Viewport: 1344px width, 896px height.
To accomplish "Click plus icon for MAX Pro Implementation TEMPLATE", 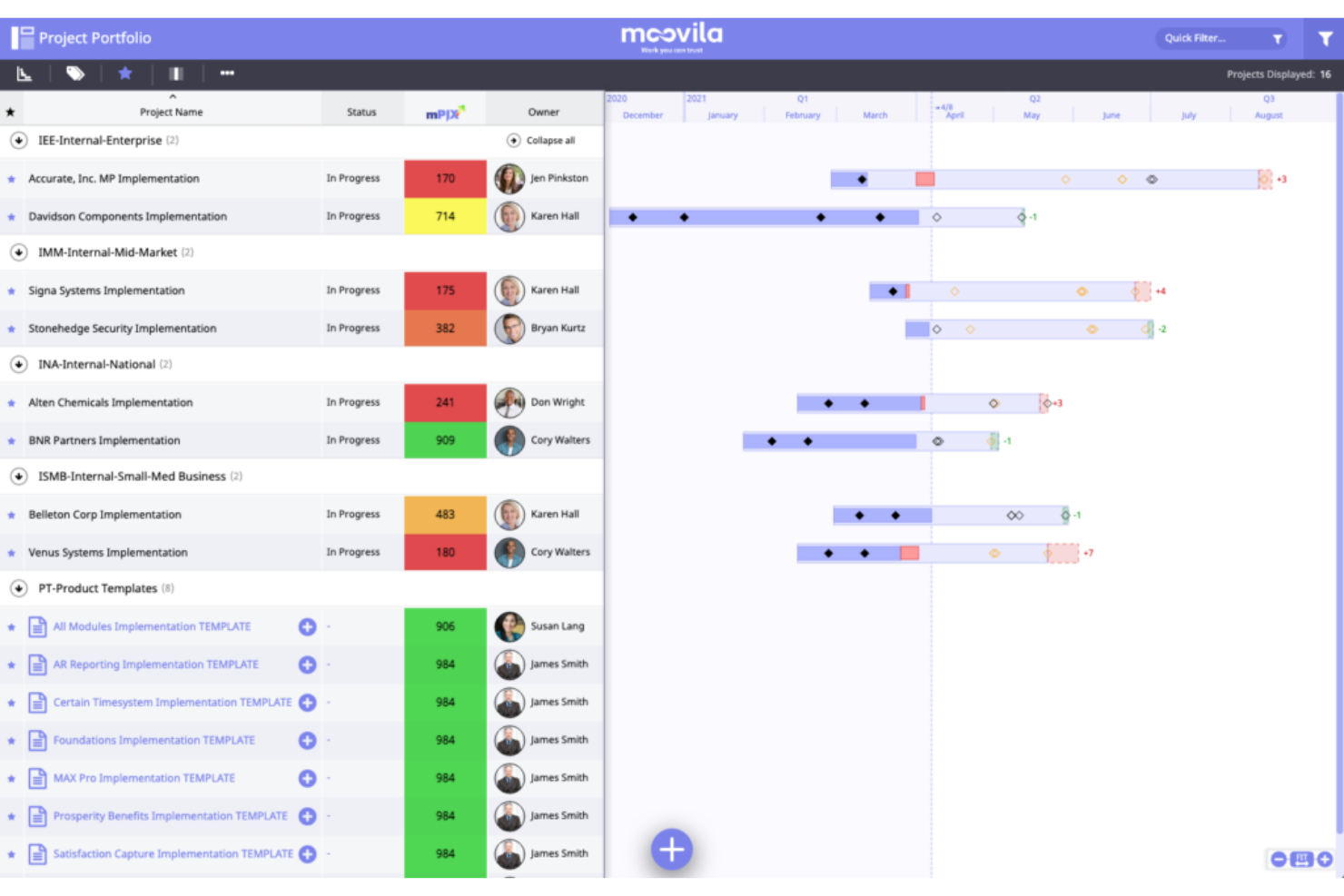I will pyautogui.click(x=307, y=778).
